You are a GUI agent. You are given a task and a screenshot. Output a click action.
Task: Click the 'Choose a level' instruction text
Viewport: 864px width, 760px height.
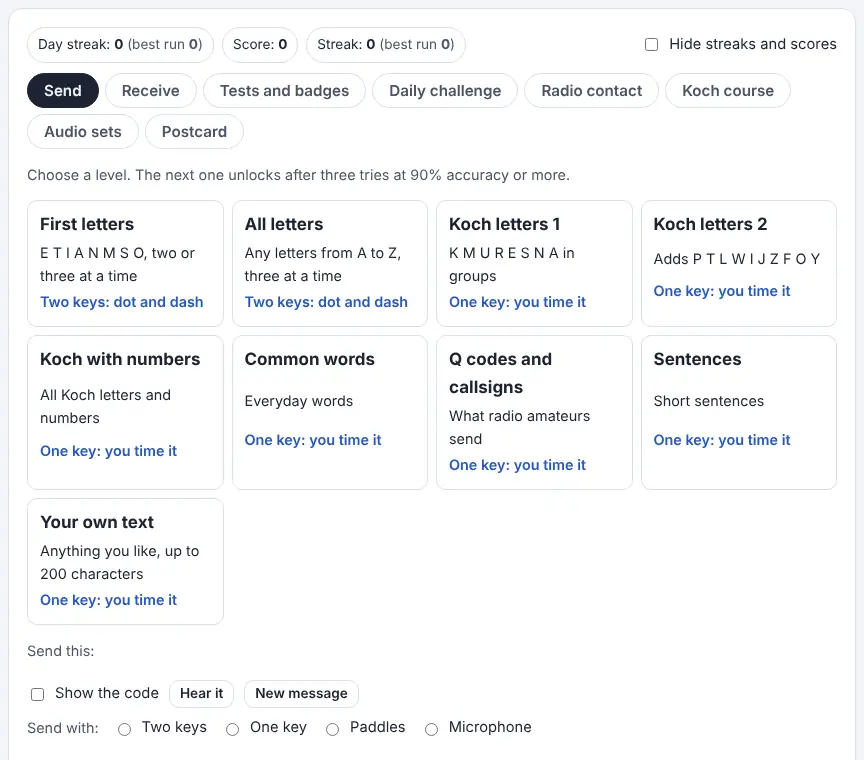[298, 175]
